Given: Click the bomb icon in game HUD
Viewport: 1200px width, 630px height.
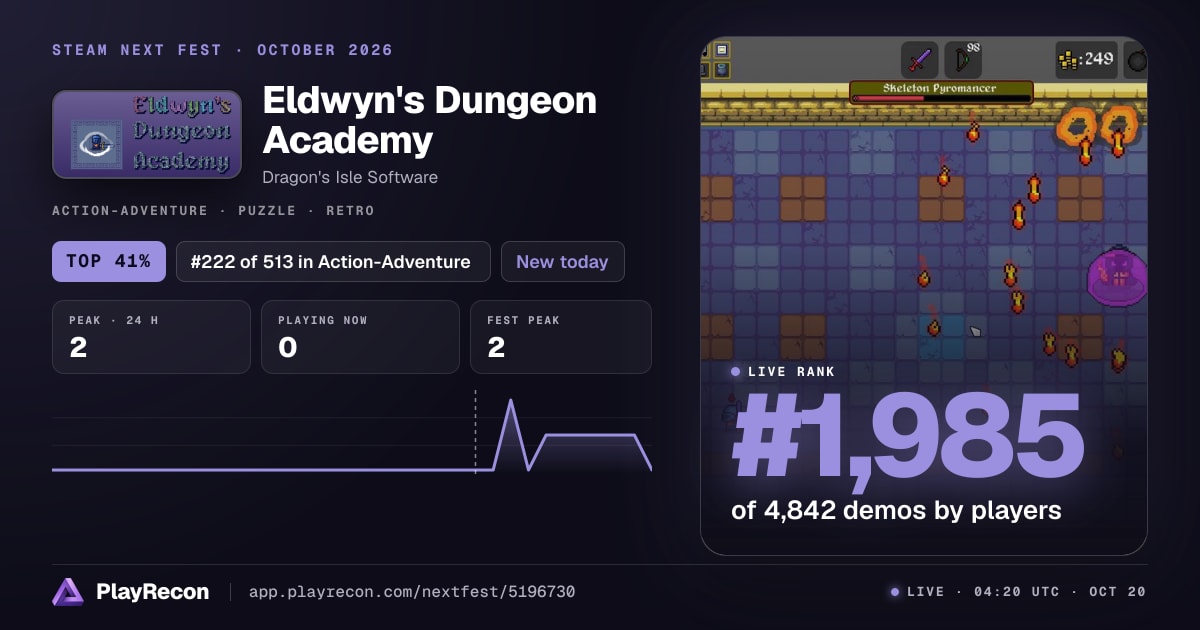Looking at the screenshot, I should pos(1136,60).
